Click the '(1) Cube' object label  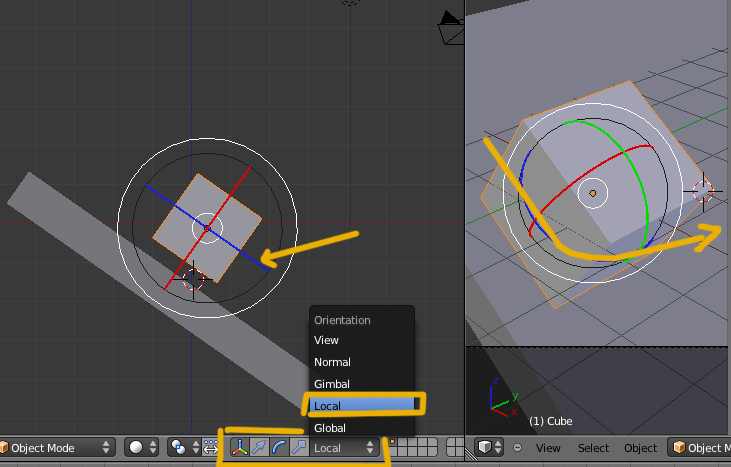point(551,421)
